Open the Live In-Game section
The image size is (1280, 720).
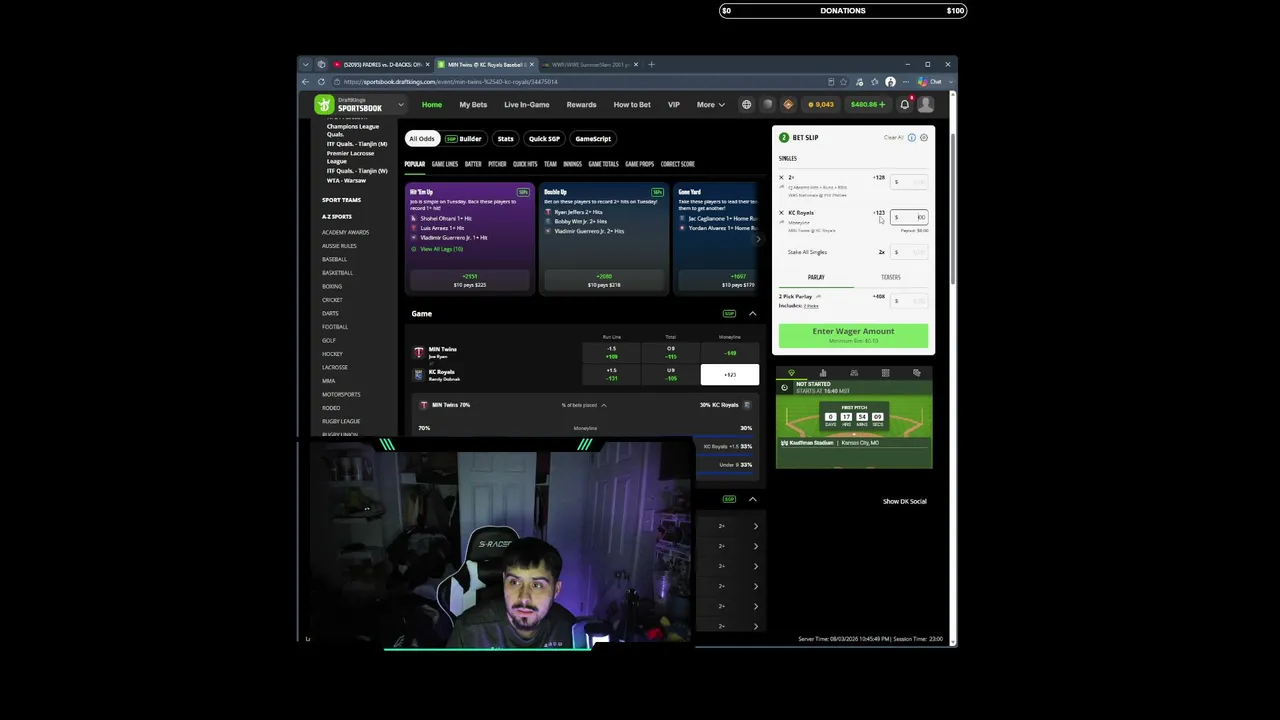pyautogui.click(x=527, y=105)
